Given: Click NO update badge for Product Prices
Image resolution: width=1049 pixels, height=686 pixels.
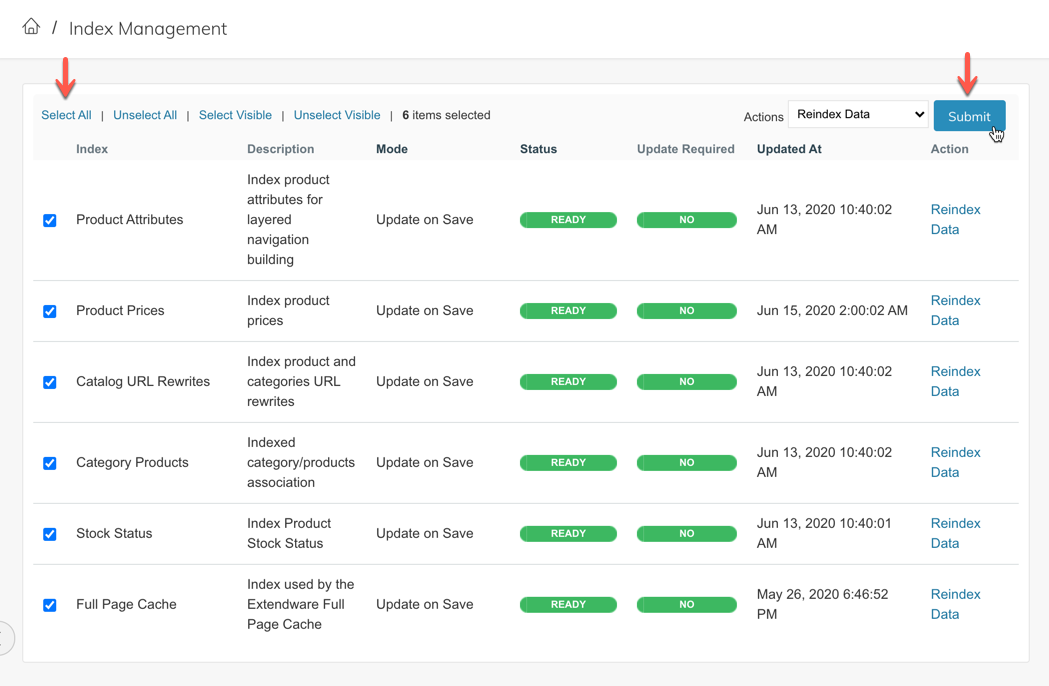Looking at the screenshot, I should [686, 311].
